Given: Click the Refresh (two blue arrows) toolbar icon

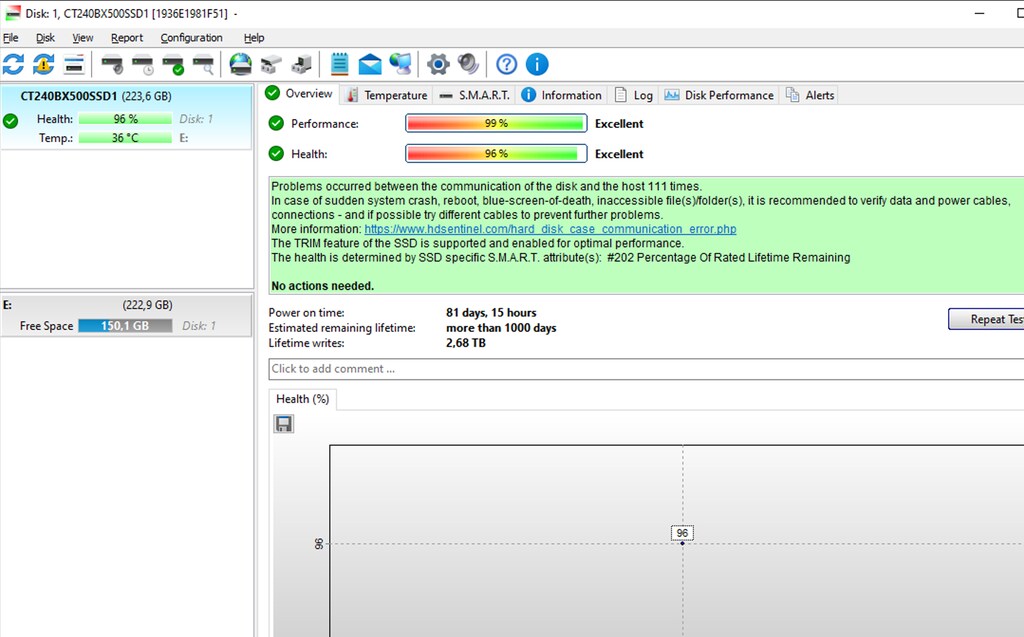Looking at the screenshot, I should click(13, 64).
